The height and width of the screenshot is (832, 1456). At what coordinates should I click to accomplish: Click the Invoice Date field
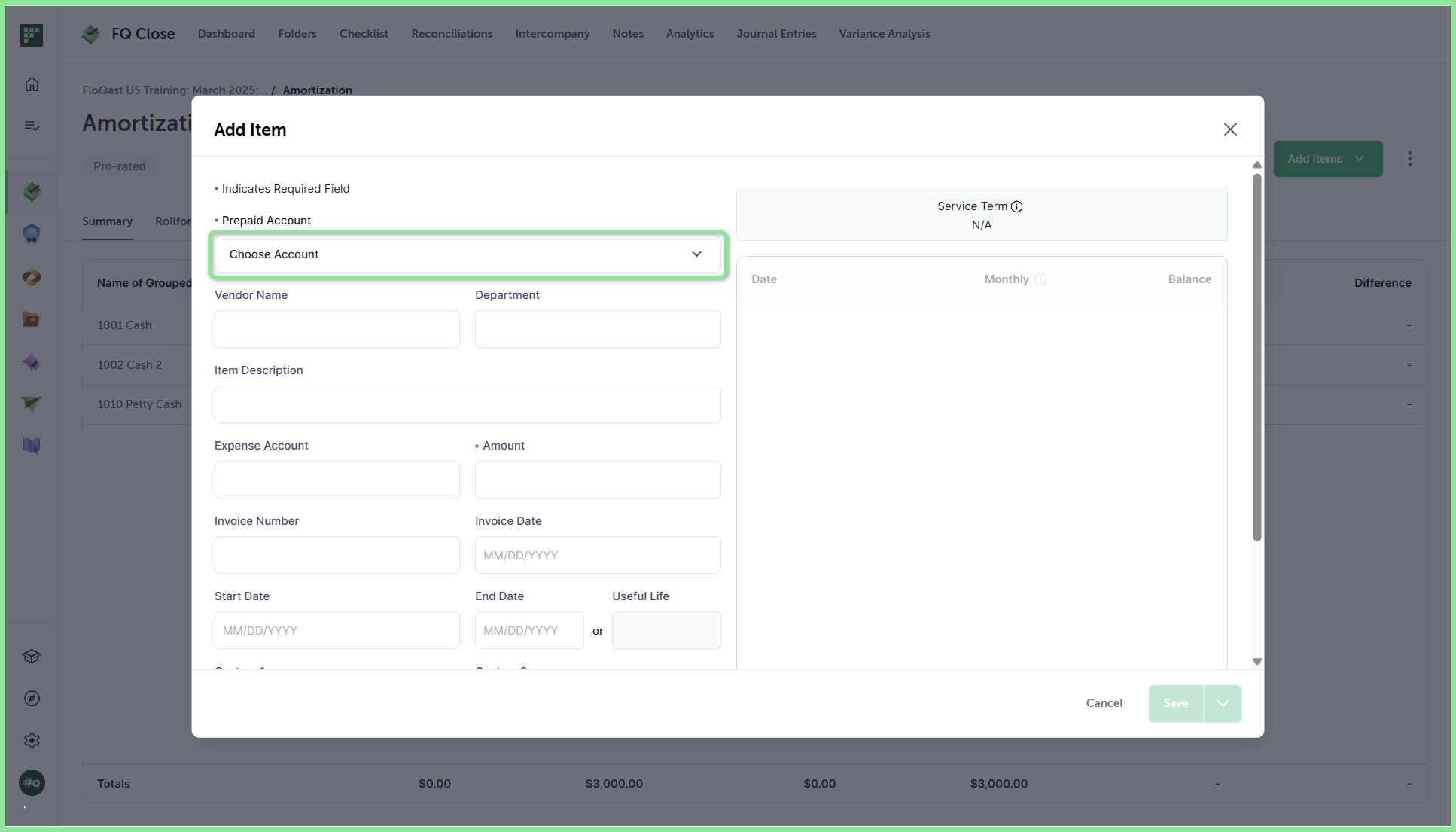[x=598, y=555]
